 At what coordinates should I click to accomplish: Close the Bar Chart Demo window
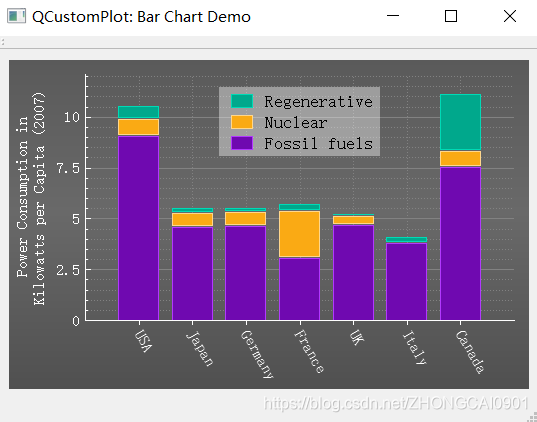(510, 16)
